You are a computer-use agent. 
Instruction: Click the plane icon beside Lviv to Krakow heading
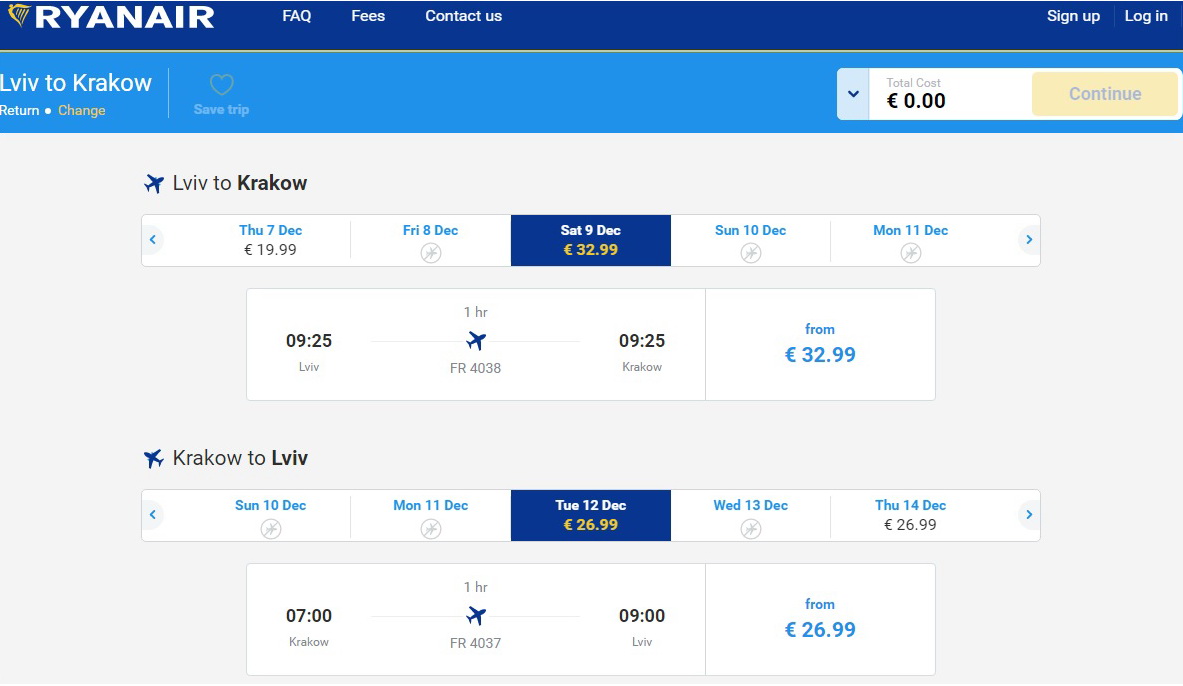click(154, 184)
